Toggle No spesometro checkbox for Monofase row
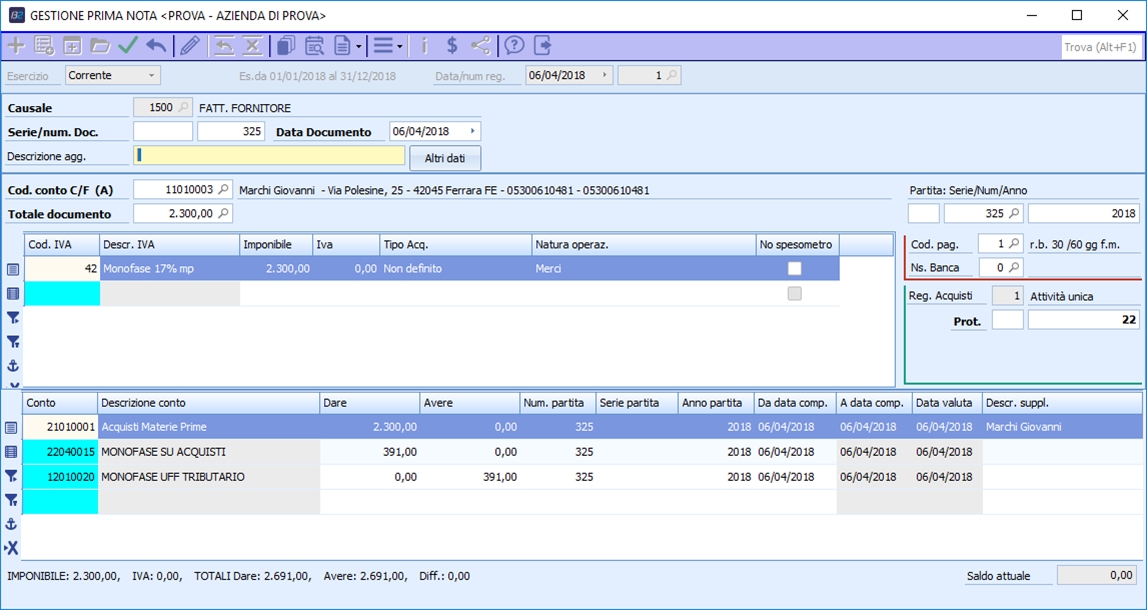 pos(794,268)
